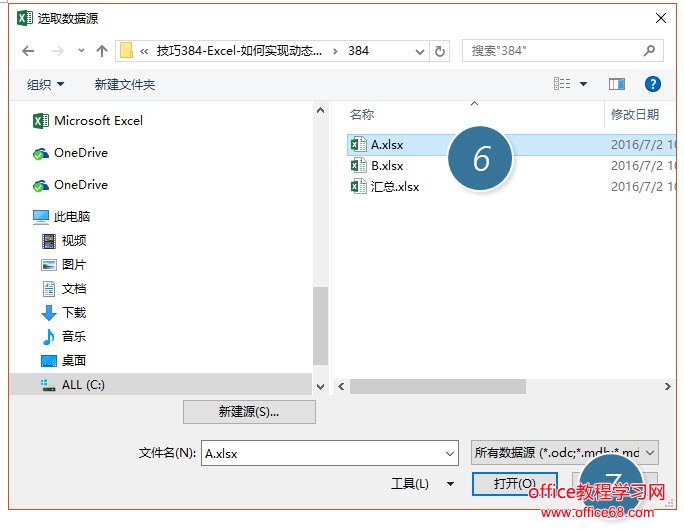Expand the view options dropdown arrow
This screenshot has height=529, width=684.
[x=583, y=84]
